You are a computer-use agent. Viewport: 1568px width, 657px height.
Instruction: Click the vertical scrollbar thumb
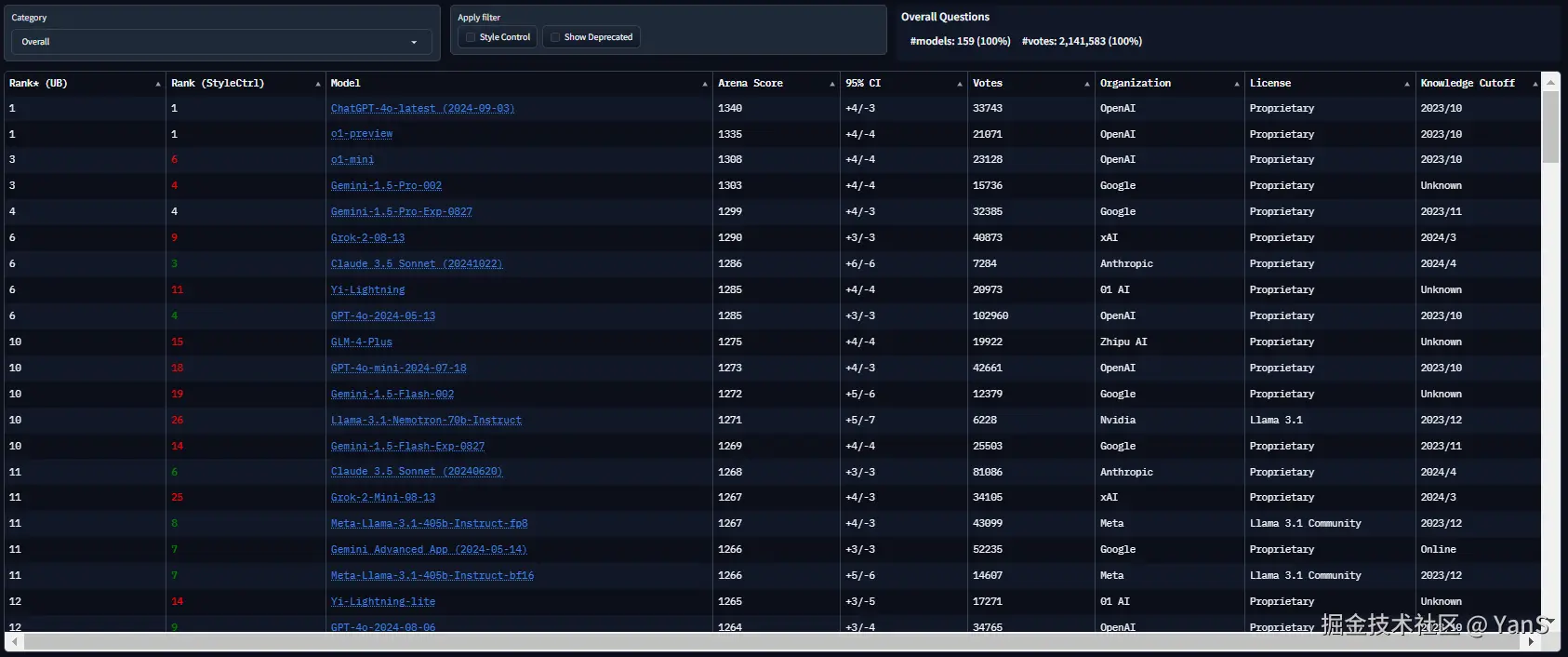[1550, 127]
